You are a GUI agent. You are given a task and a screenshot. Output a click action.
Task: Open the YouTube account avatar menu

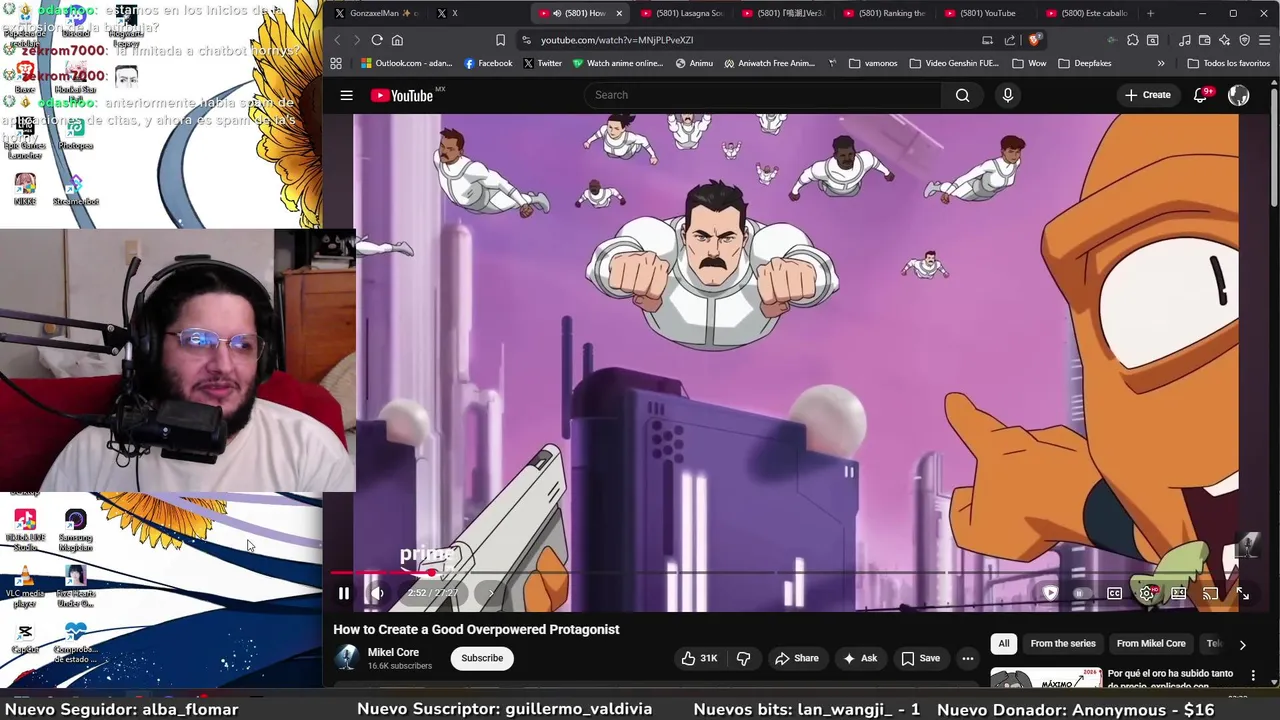(x=1238, y=95)
